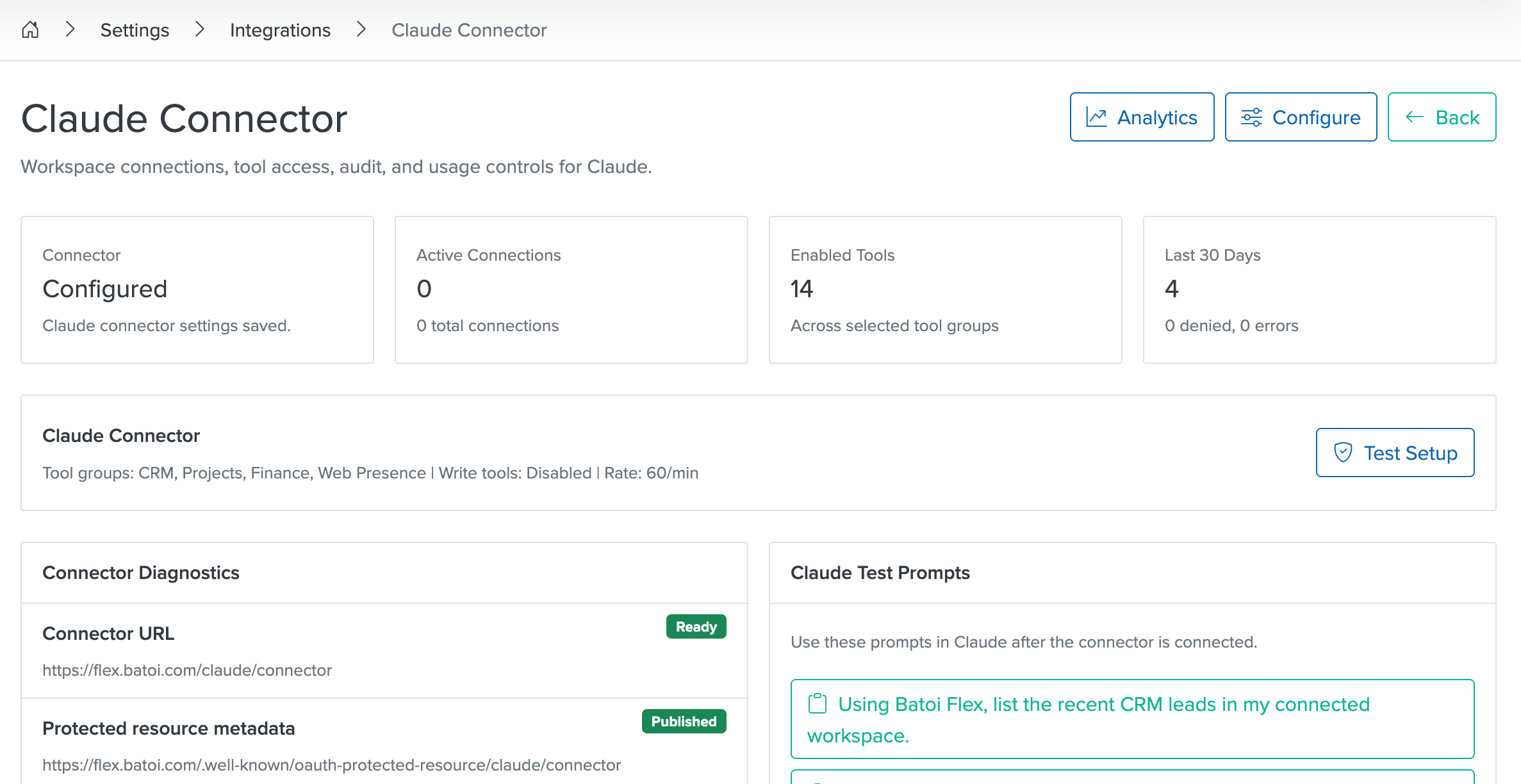Viewport: 1521px width, 784px height.
Task: Copy the CRM leads test prompt
Action: [1132, 719]
